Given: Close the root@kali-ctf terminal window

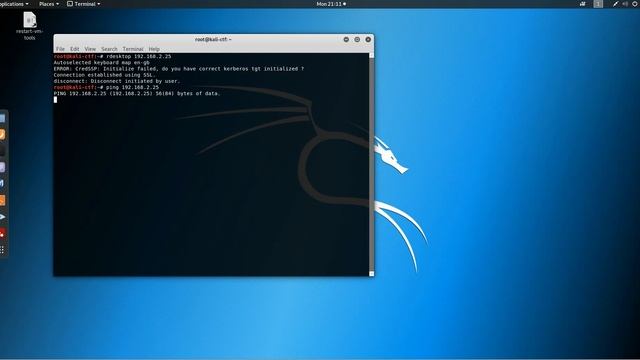Looking at the screenshot, I should pos(368,40).
